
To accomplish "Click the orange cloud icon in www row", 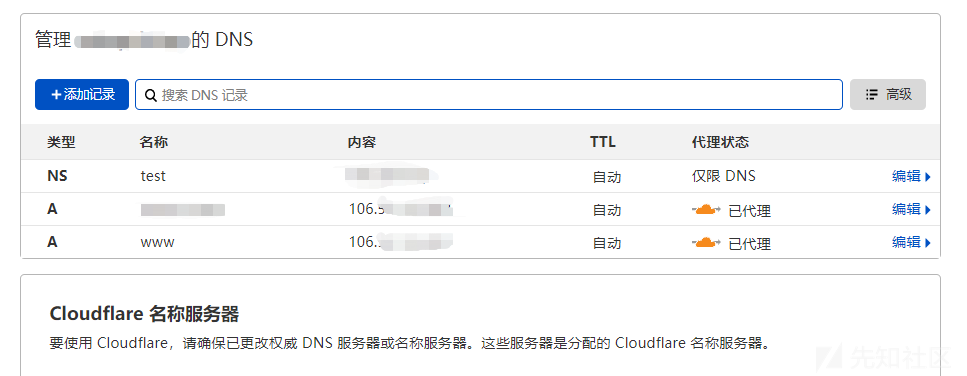I will click(706, 242).
